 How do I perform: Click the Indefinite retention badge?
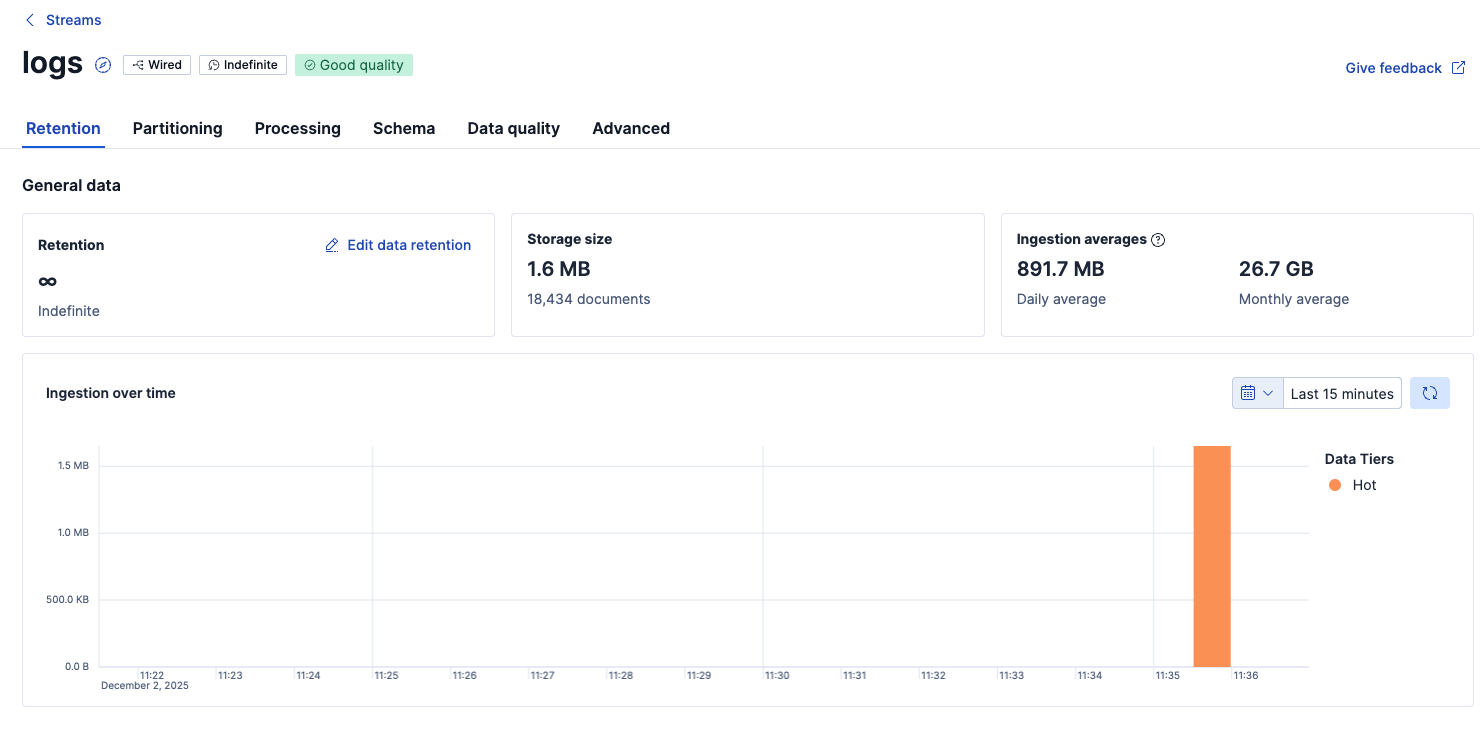coord(243,65)
